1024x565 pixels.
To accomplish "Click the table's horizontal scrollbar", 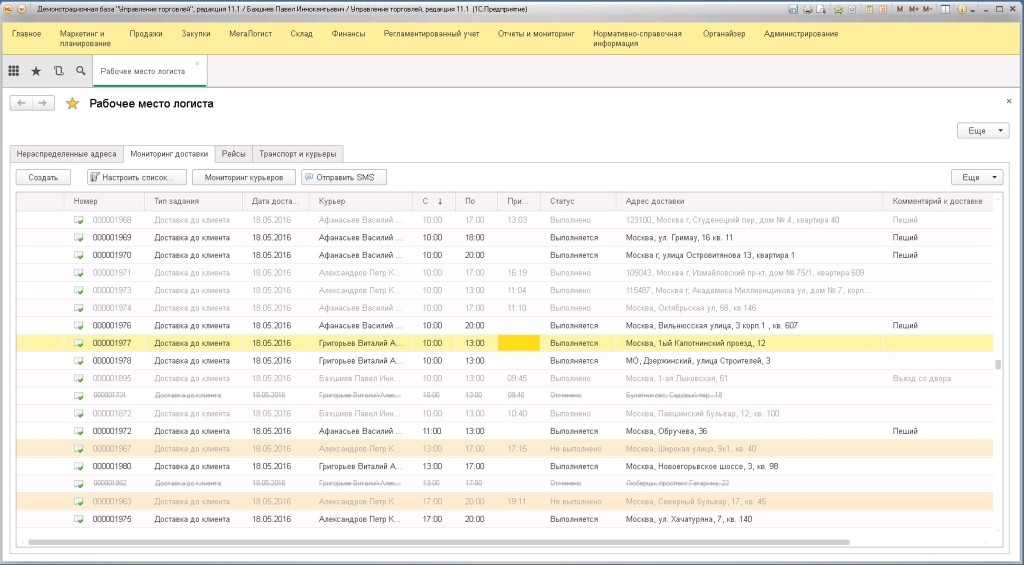I will point(439,542).
